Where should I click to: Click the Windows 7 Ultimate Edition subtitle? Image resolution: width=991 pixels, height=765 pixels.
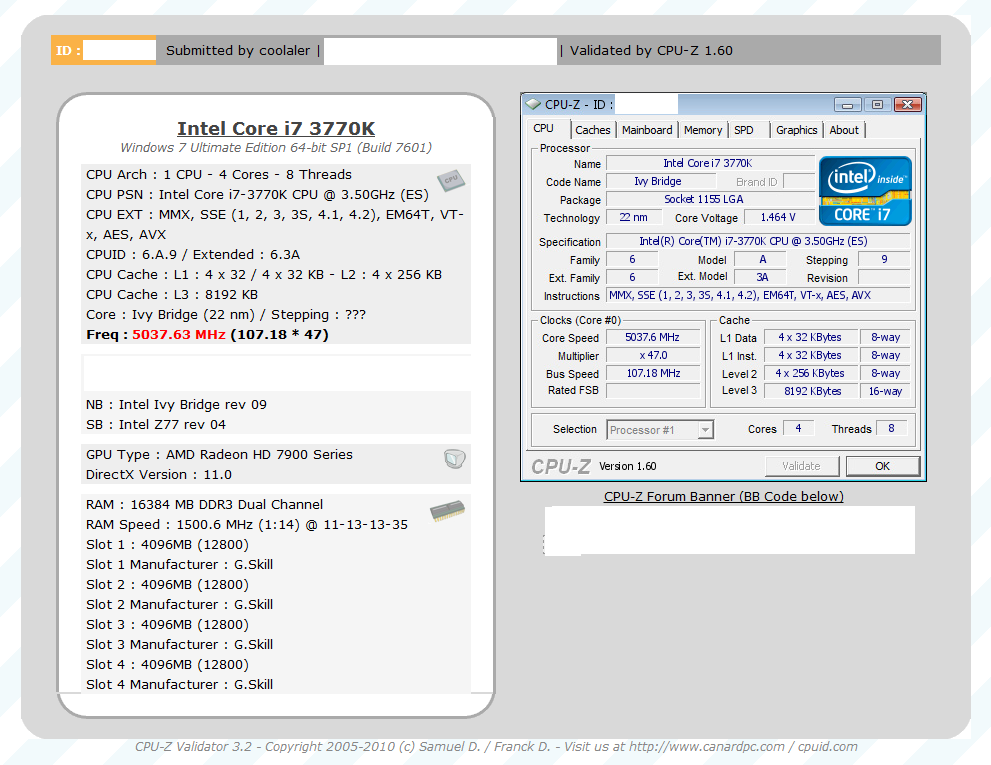276,148
